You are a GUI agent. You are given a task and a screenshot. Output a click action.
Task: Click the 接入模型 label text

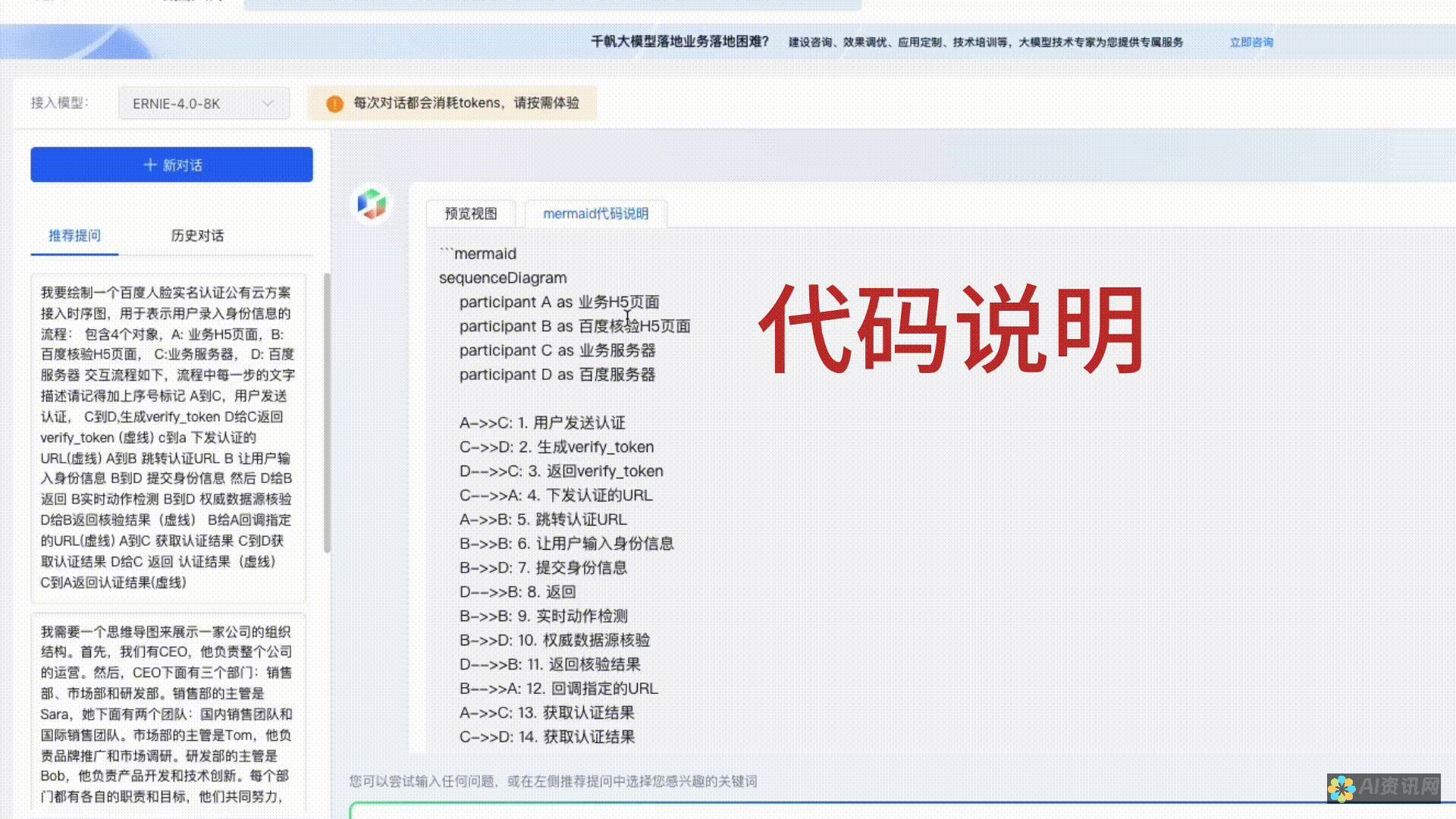60,103
